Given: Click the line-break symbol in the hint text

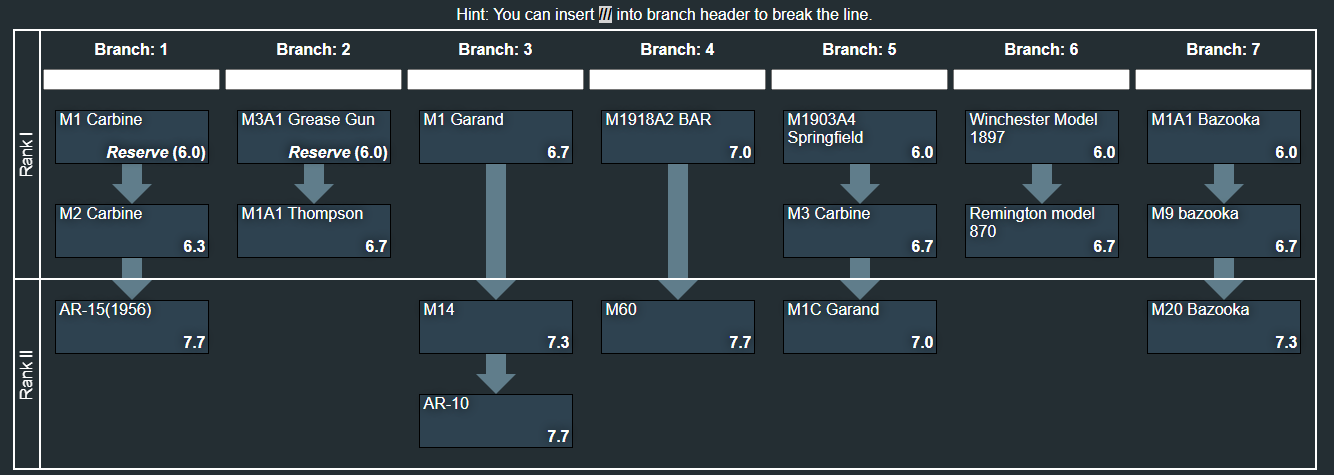Looking at the screenshot, I should pos(605,15).
